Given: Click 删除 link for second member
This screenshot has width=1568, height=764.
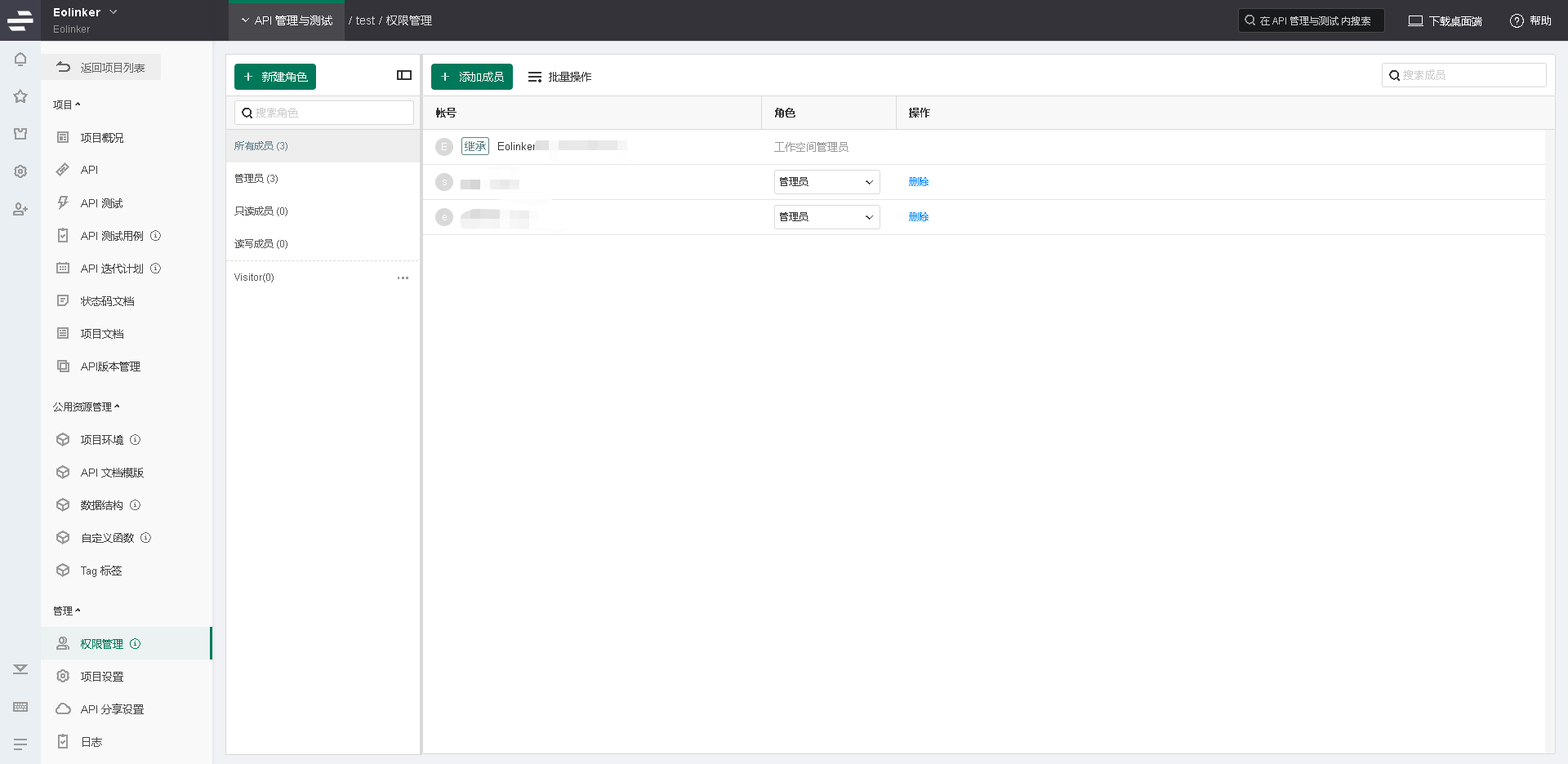Looking at the screenshot, I should (x=919, y=182).
